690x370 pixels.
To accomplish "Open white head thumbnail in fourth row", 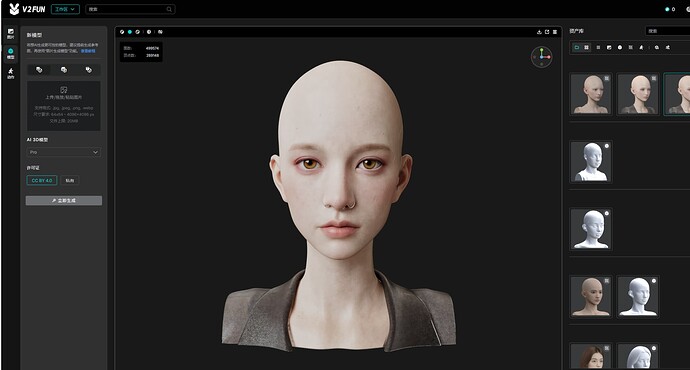I will [x=638, y=297].
